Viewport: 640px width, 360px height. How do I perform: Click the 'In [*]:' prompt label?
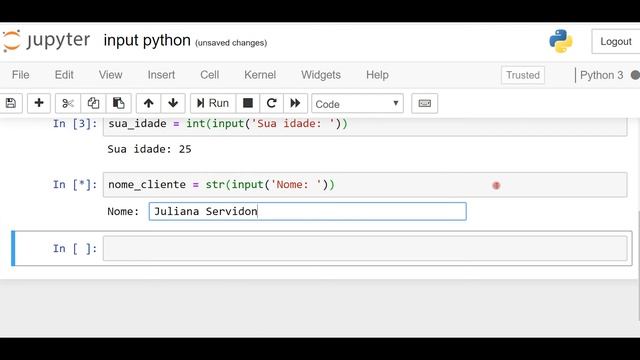75,184
